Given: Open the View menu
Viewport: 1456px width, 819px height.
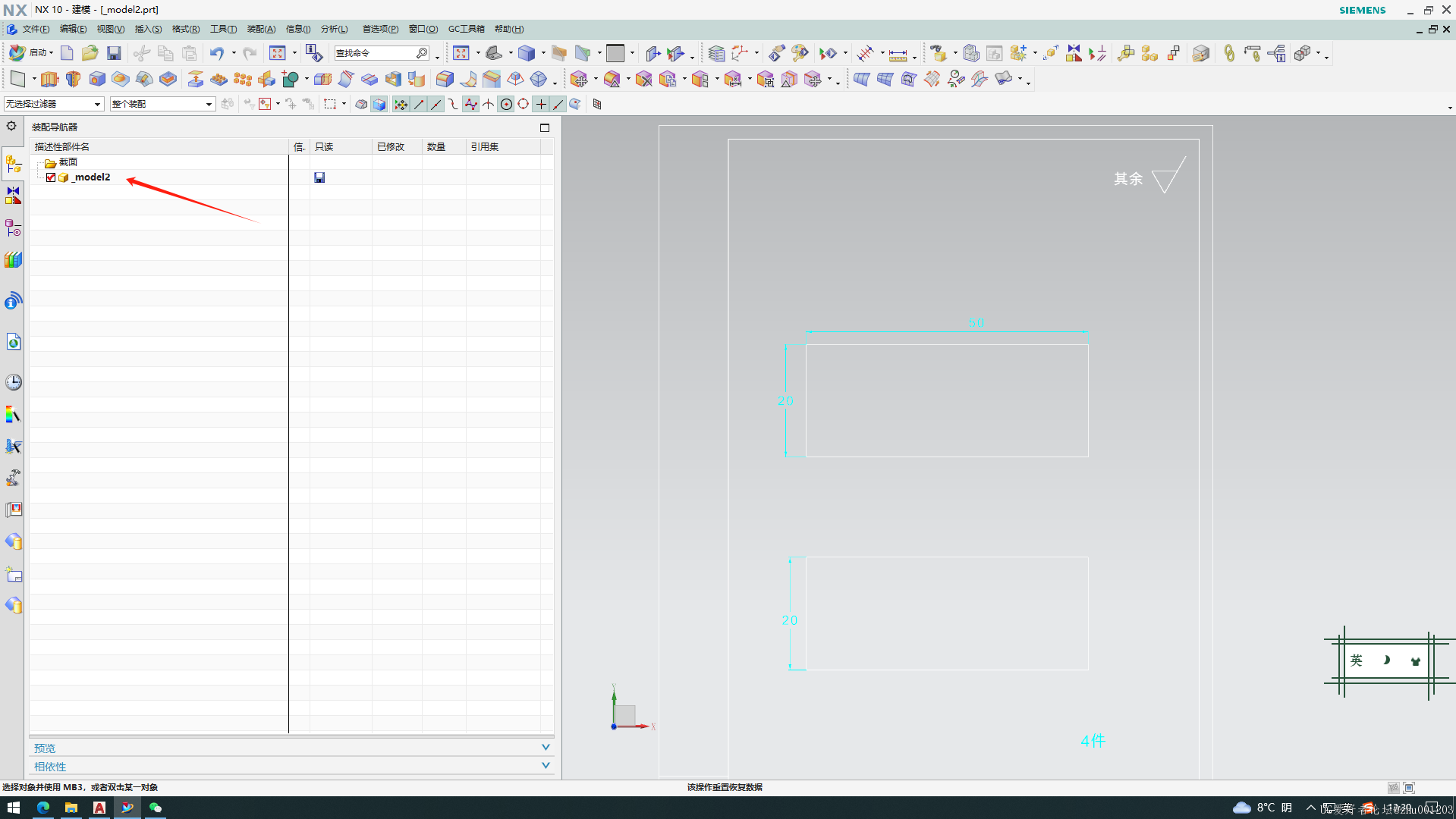Looking at the screenshot, I should point(110,29).
